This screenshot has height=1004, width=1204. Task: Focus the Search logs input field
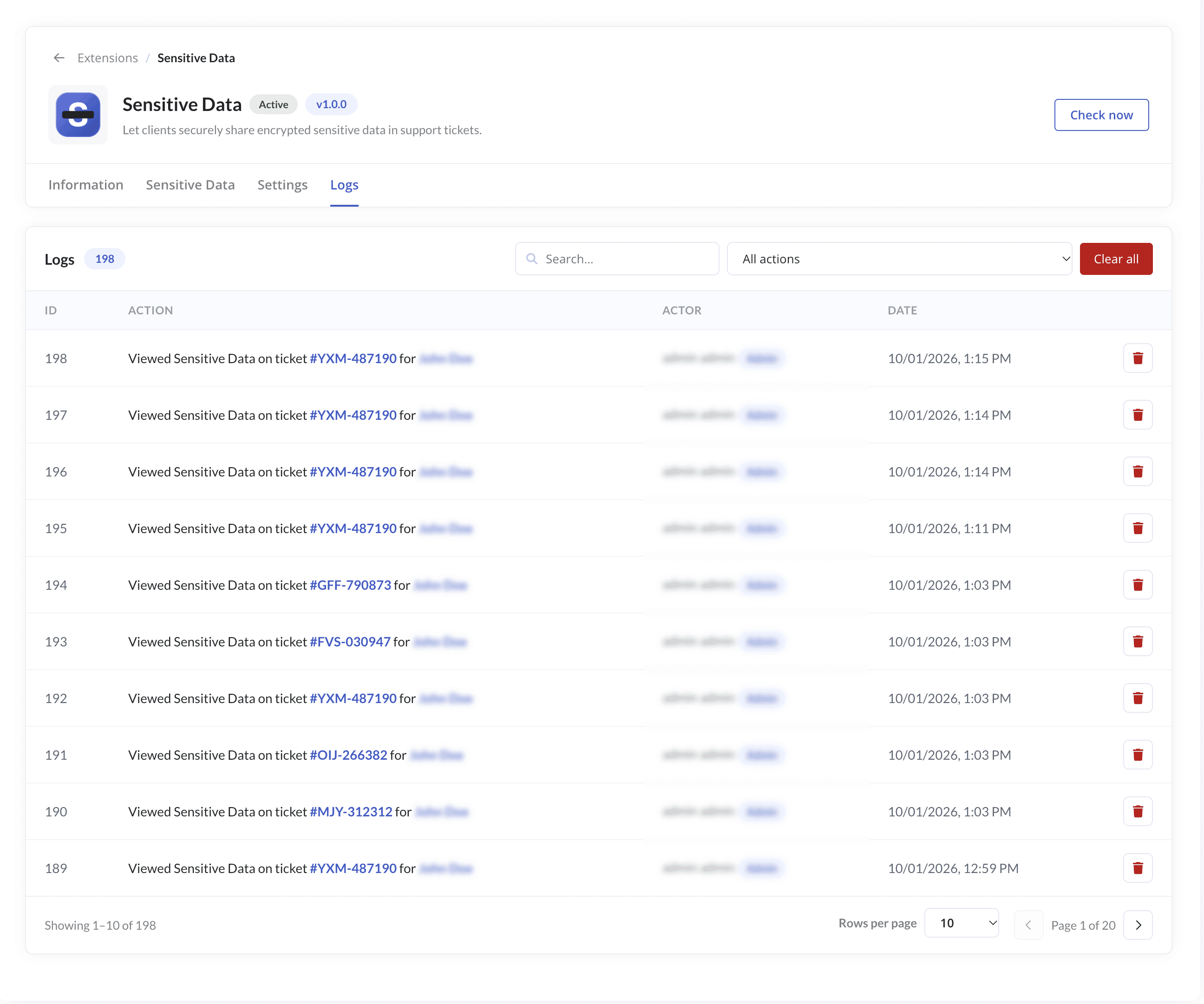(617, 259)
